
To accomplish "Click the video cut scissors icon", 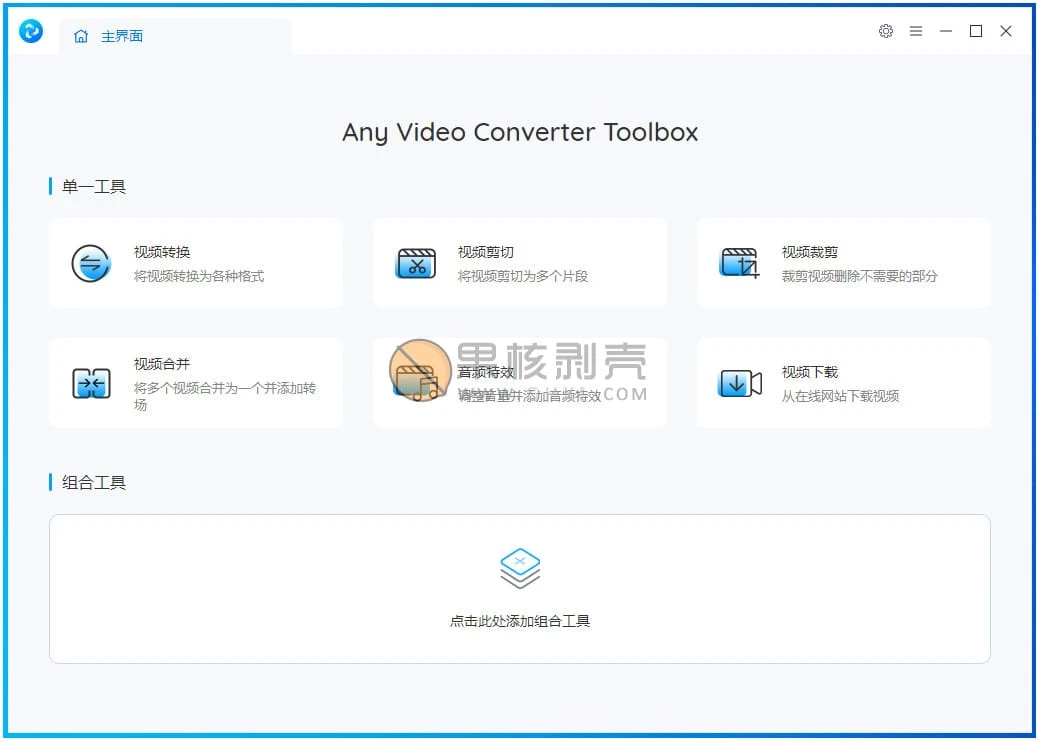I will [415, 263].
